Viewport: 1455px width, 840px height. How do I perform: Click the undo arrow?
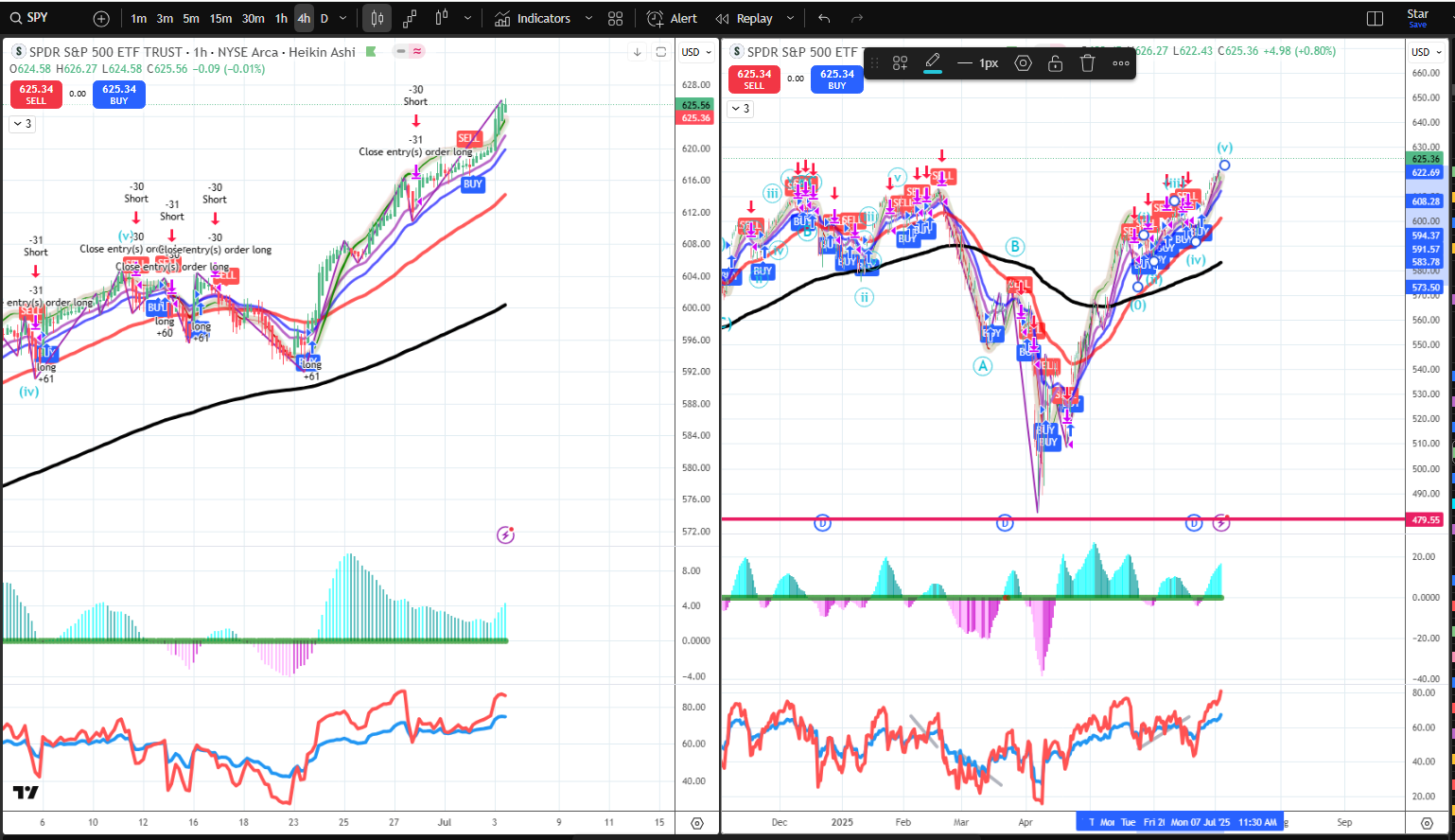(824, 19)
